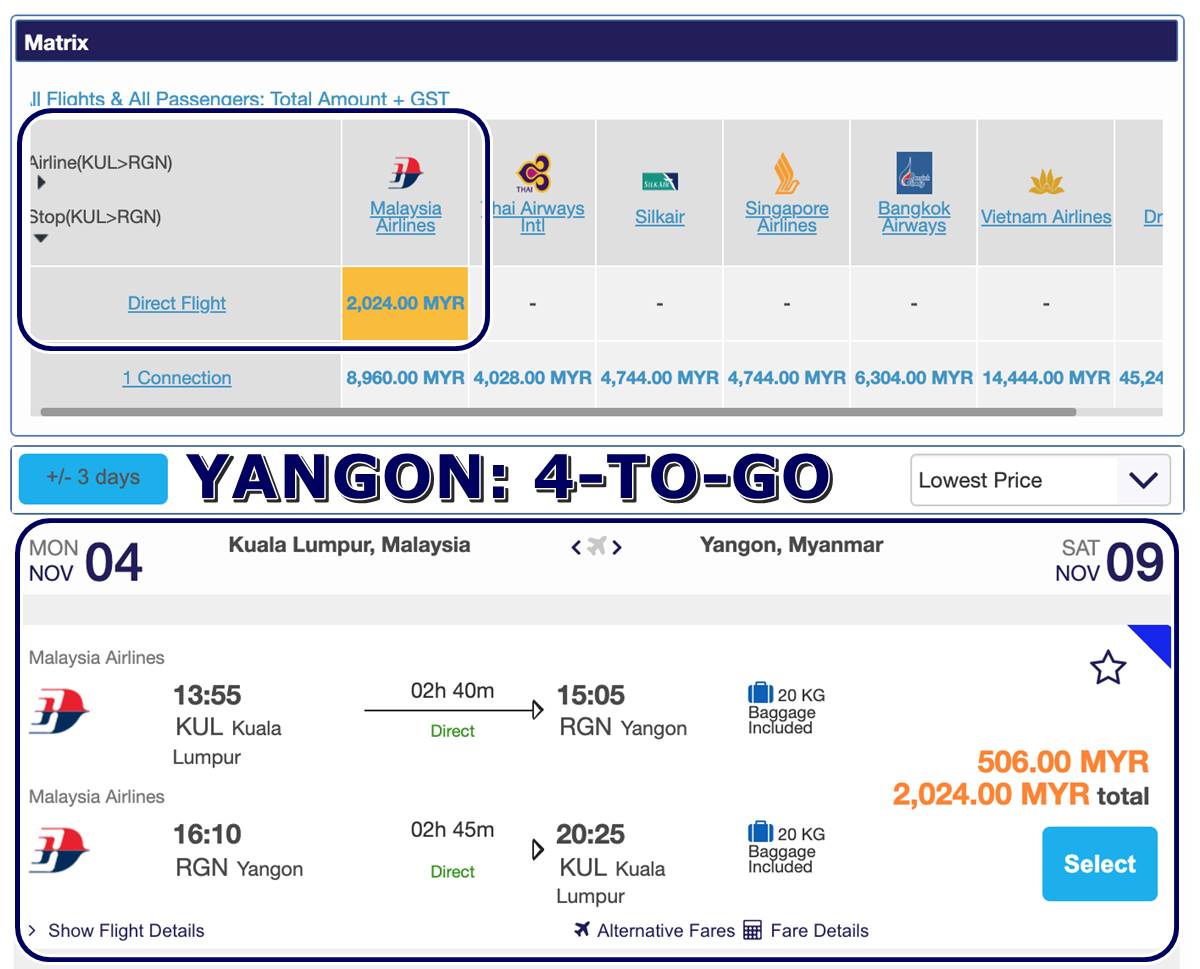Click the baggage icon for the 16:10 flight
Screen dimensions: 1200x969
(x=761, y=832)
